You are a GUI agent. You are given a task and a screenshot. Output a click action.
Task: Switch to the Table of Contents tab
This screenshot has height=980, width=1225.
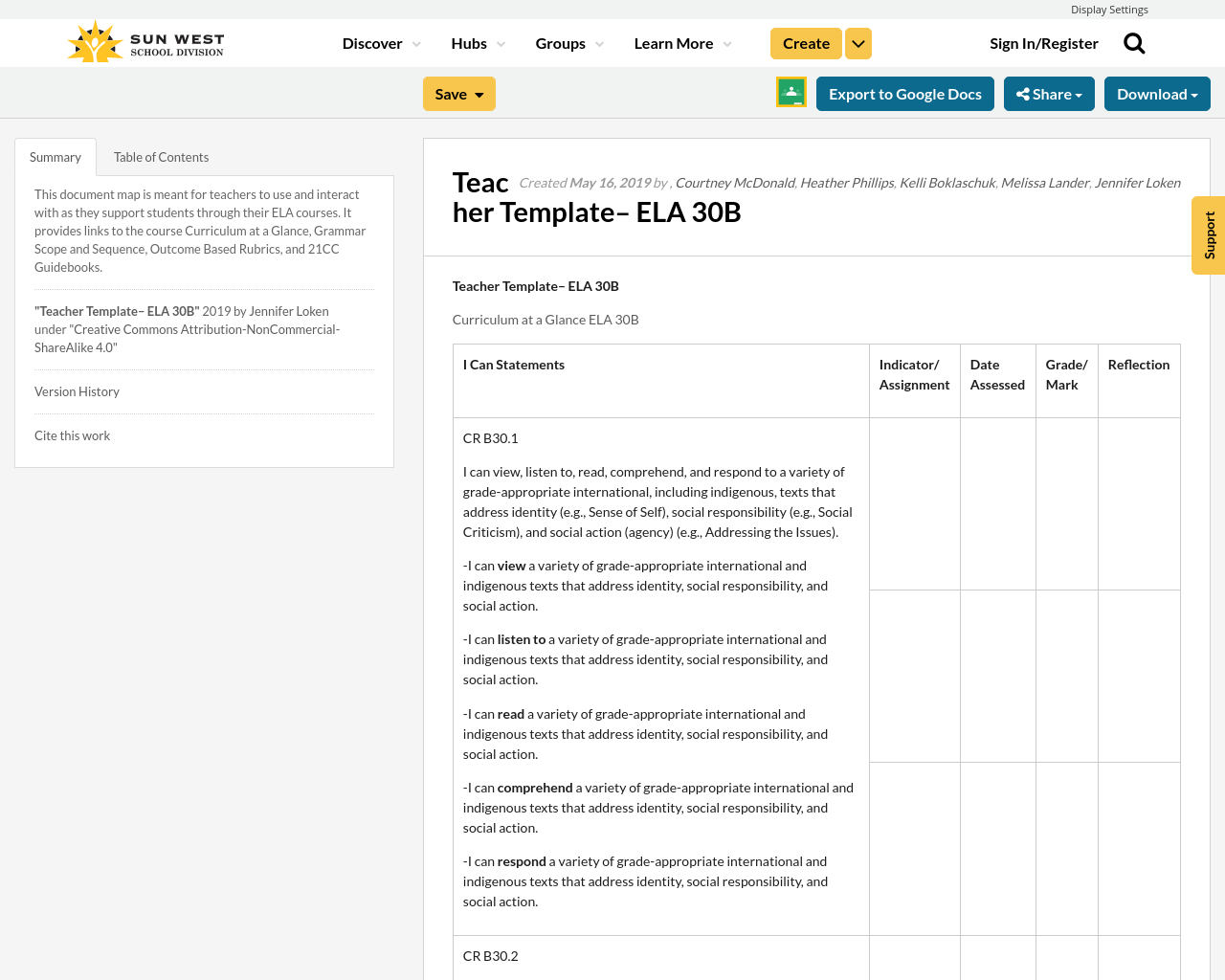tap(160, 156)
